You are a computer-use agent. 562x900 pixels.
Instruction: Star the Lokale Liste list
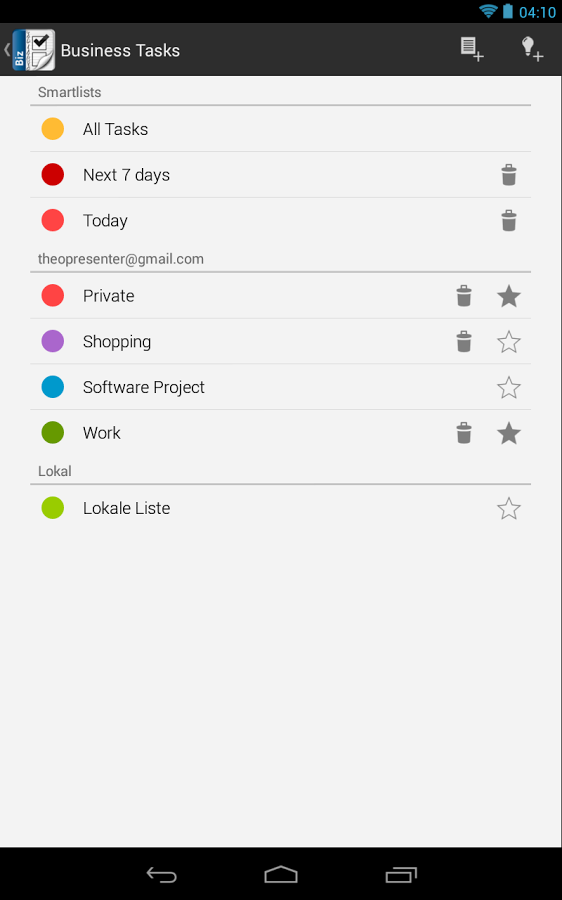pyautogui.click(x=509, y=509)
